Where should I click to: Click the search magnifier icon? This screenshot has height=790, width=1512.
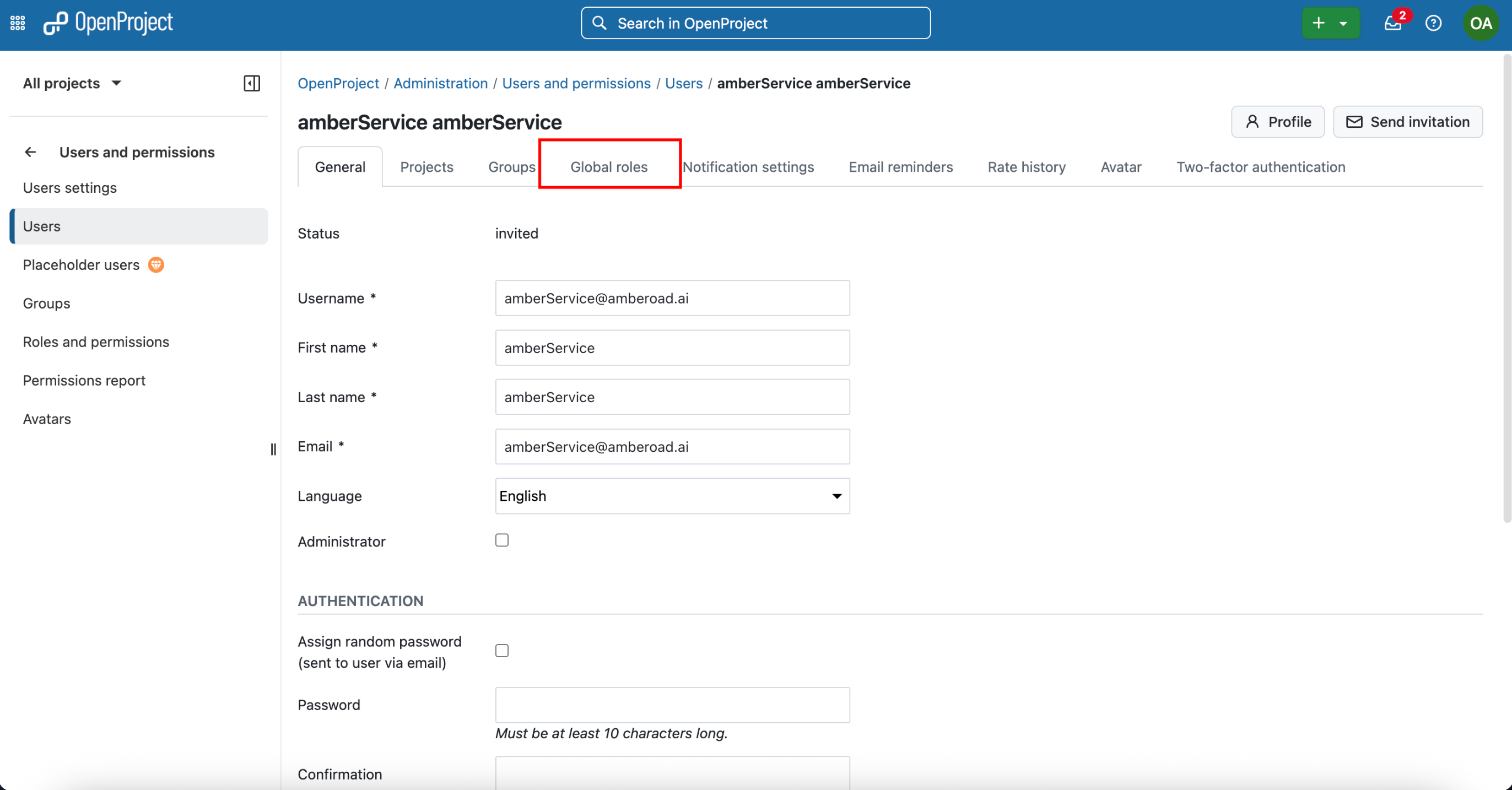[x=599, y=23]
